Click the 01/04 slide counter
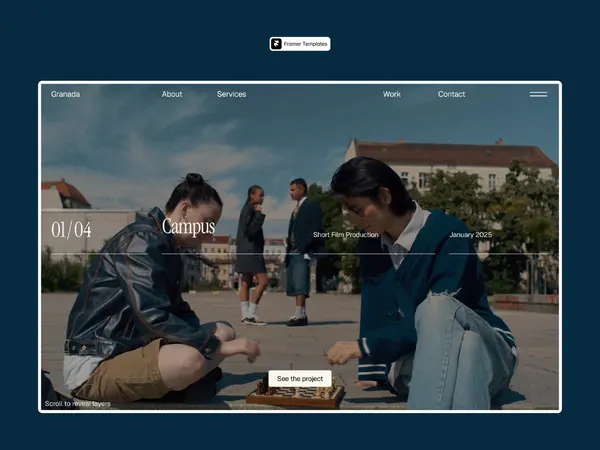This screenshot has width=600, height=450. pos(72,230)
